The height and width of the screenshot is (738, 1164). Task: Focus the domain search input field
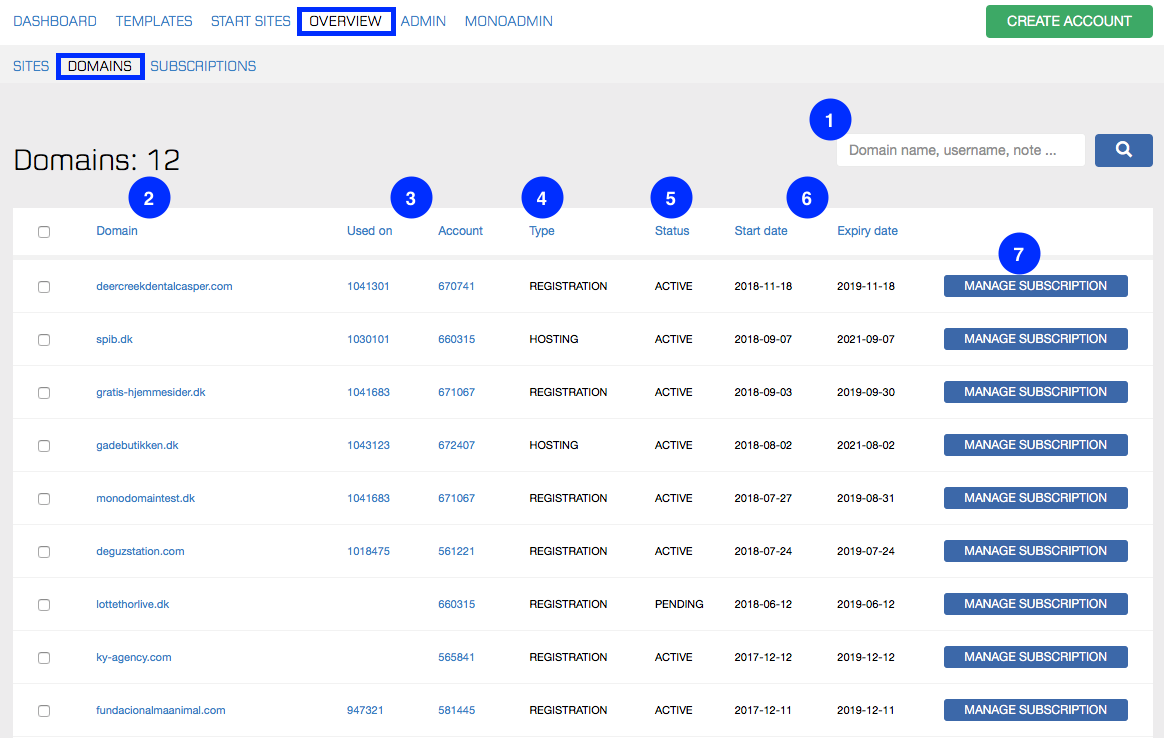960,150
